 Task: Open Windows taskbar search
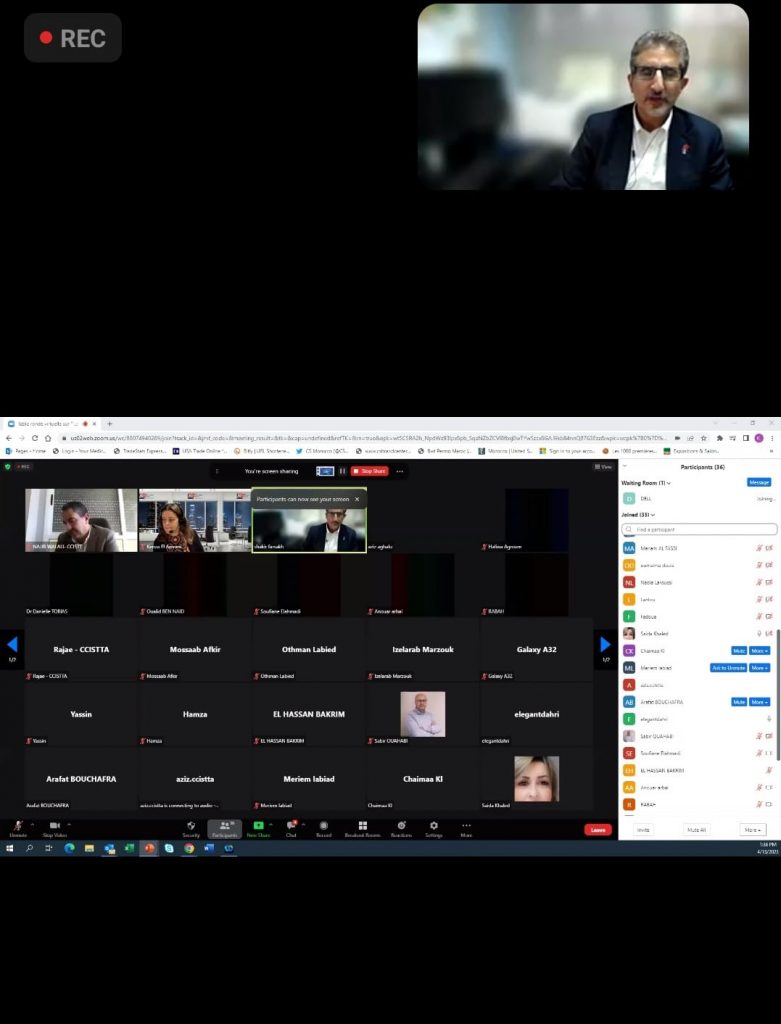pyautogui.click(x=29, y=848)
